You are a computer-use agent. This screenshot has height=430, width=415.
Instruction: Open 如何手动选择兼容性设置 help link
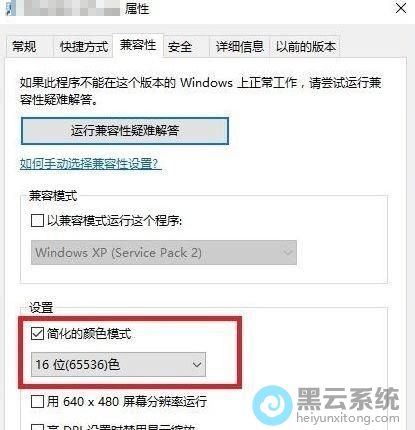[90, 164]
